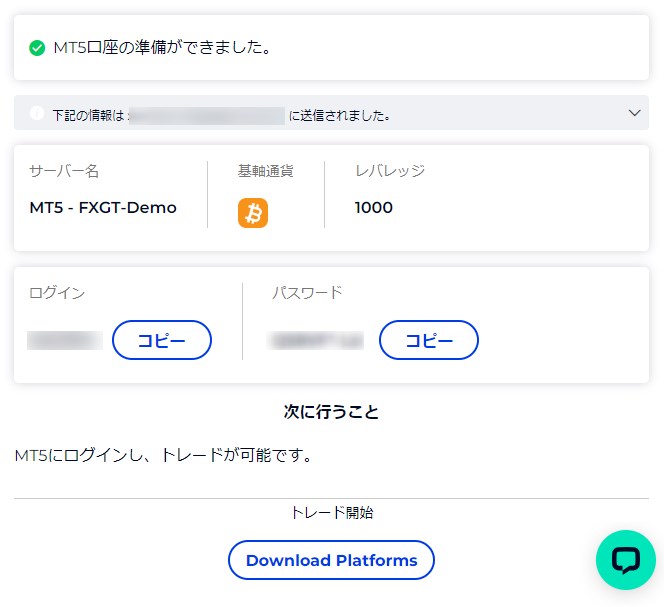Click the ログイン label

(x=57, y=293)
